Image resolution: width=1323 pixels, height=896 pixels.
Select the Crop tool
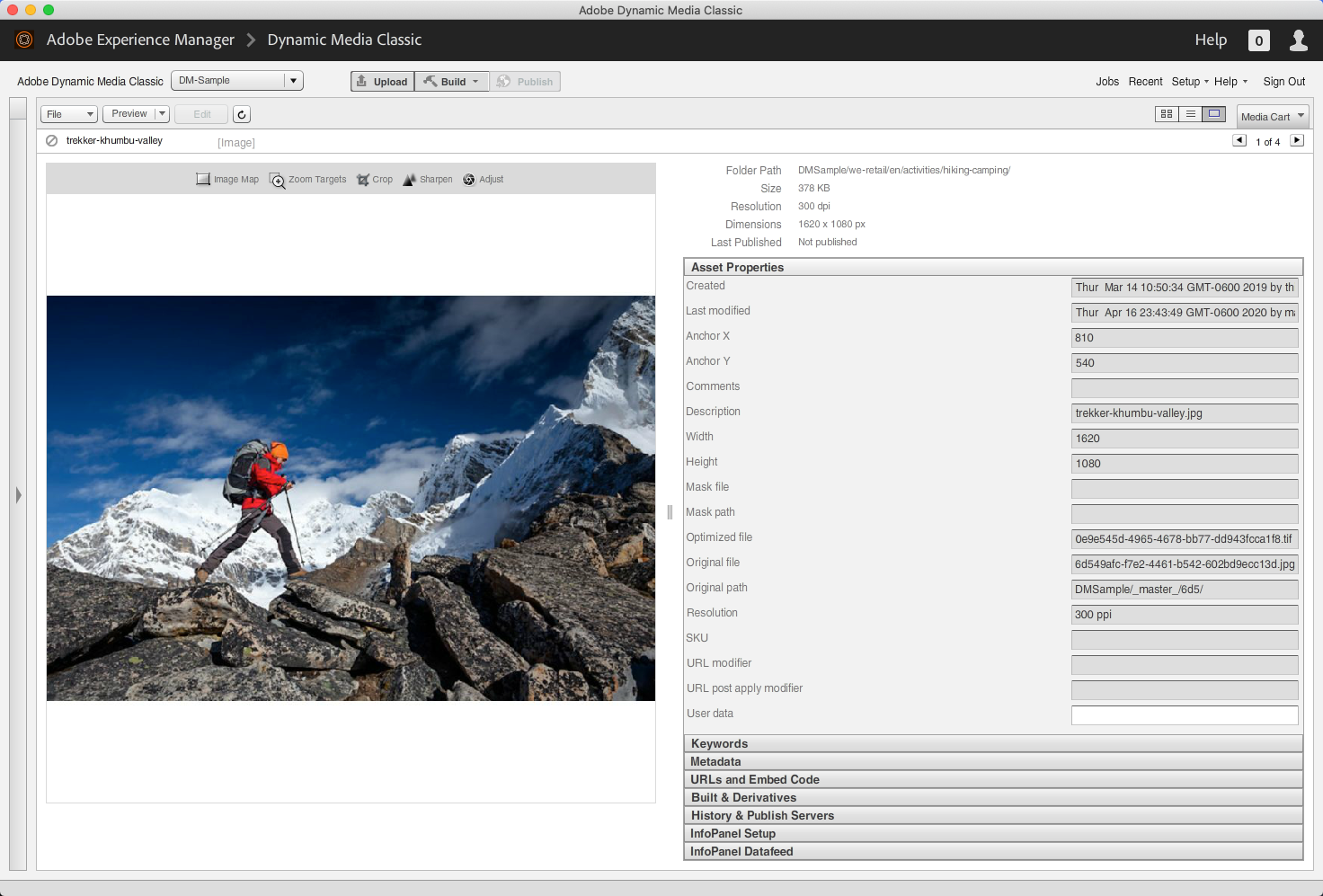coord(375,180)
